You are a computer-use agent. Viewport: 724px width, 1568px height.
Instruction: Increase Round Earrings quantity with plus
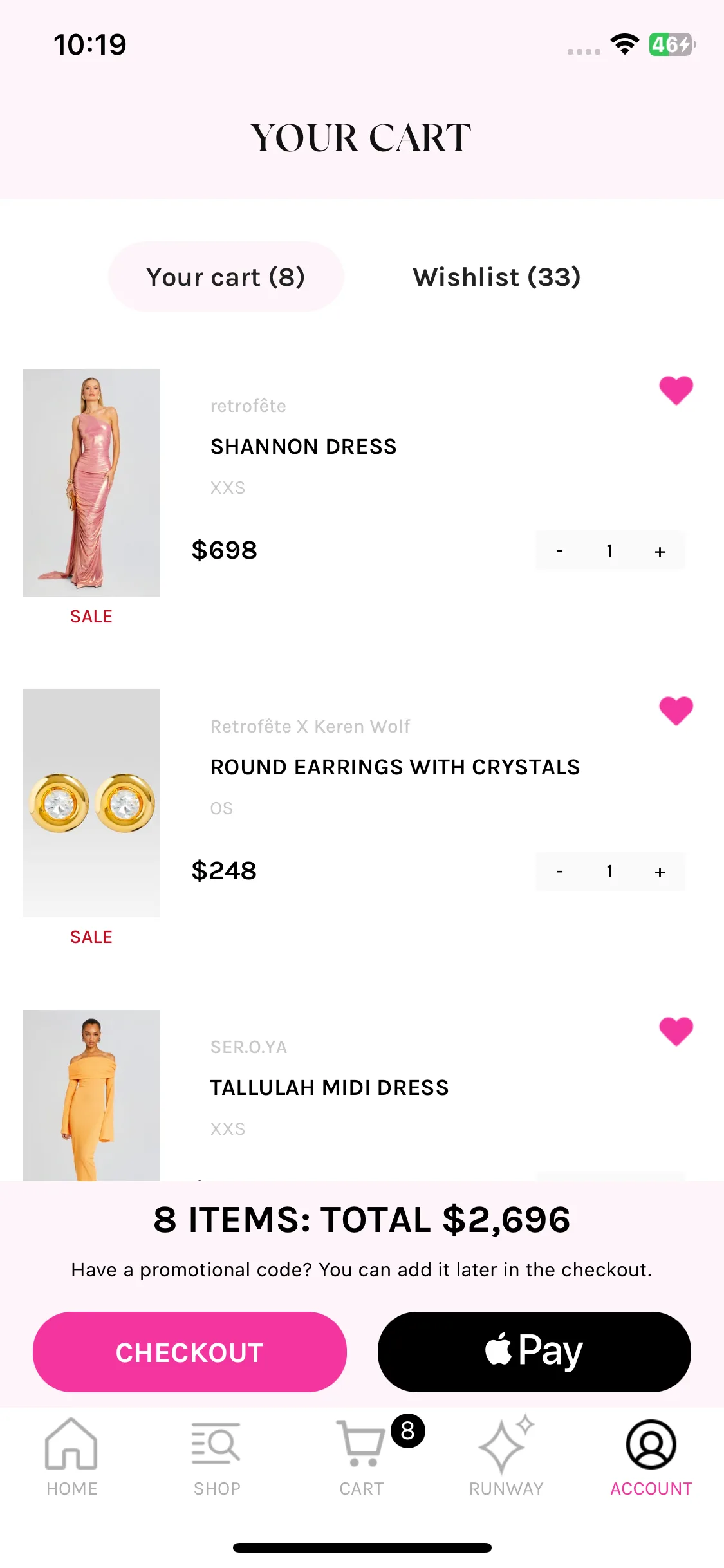point(660,872)
